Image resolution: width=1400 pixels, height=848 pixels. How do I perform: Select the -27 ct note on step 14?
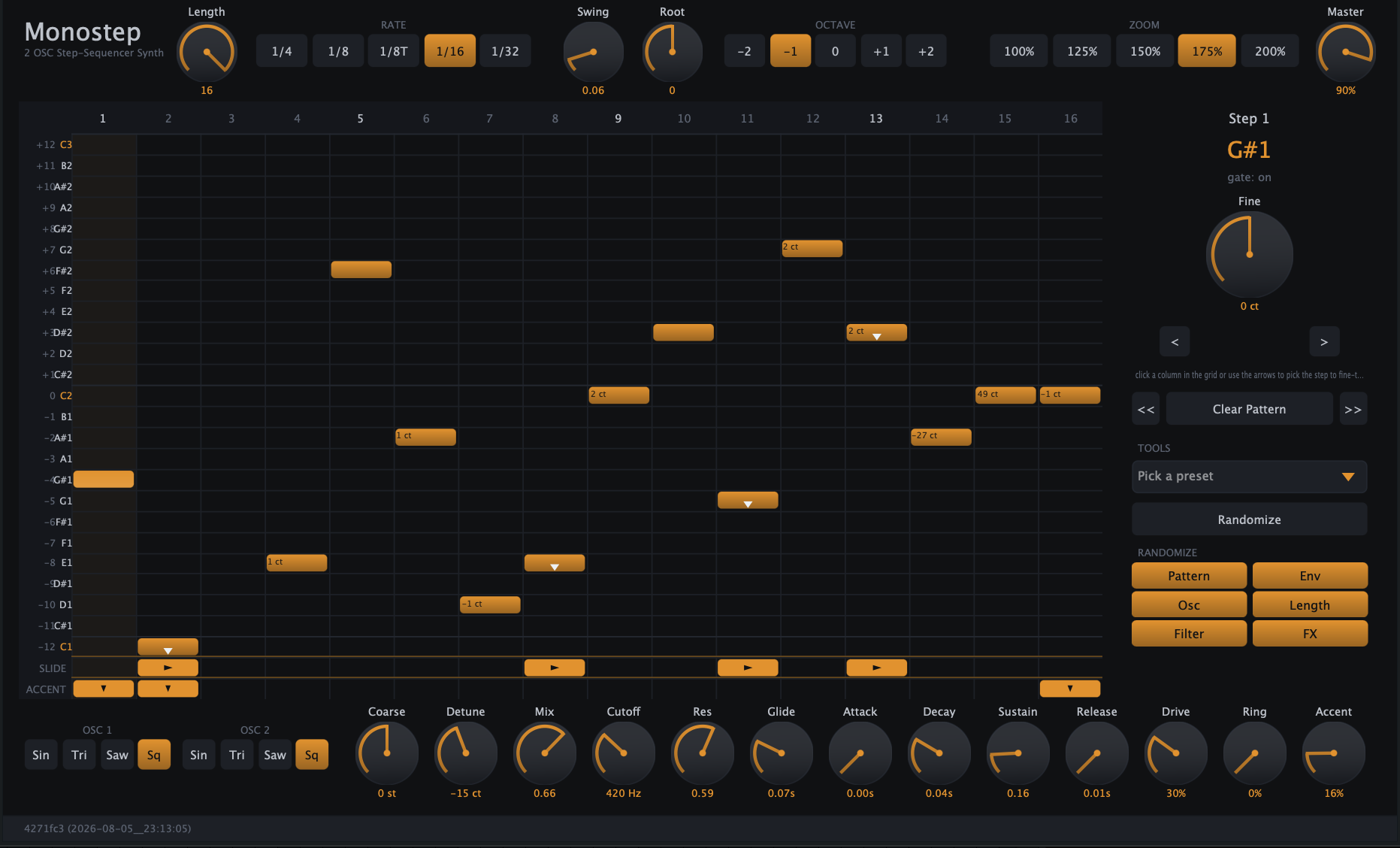(x=941, y=437)
